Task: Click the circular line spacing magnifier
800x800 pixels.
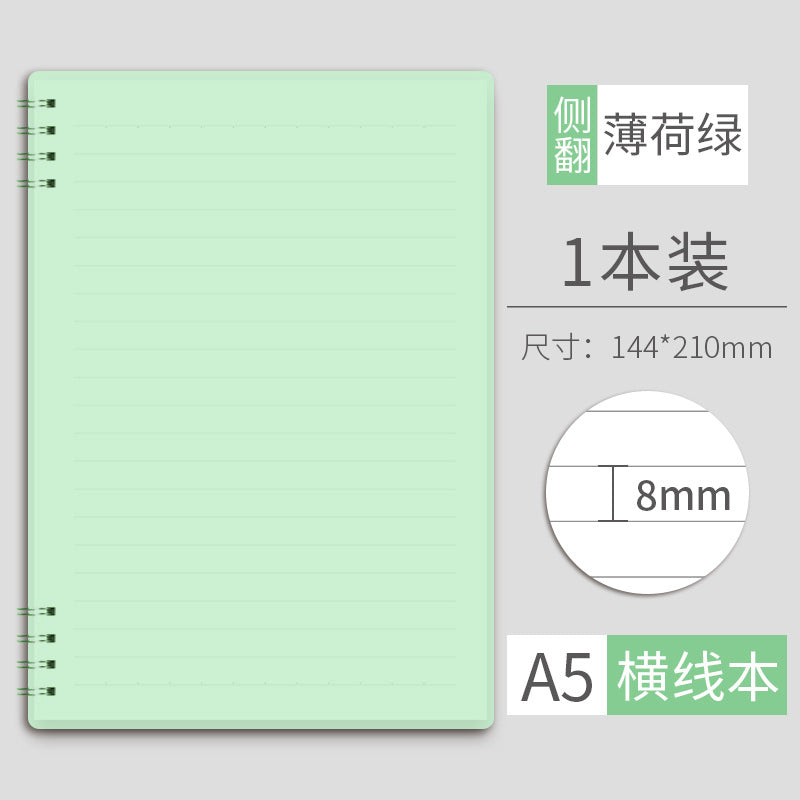Action: 647,492
